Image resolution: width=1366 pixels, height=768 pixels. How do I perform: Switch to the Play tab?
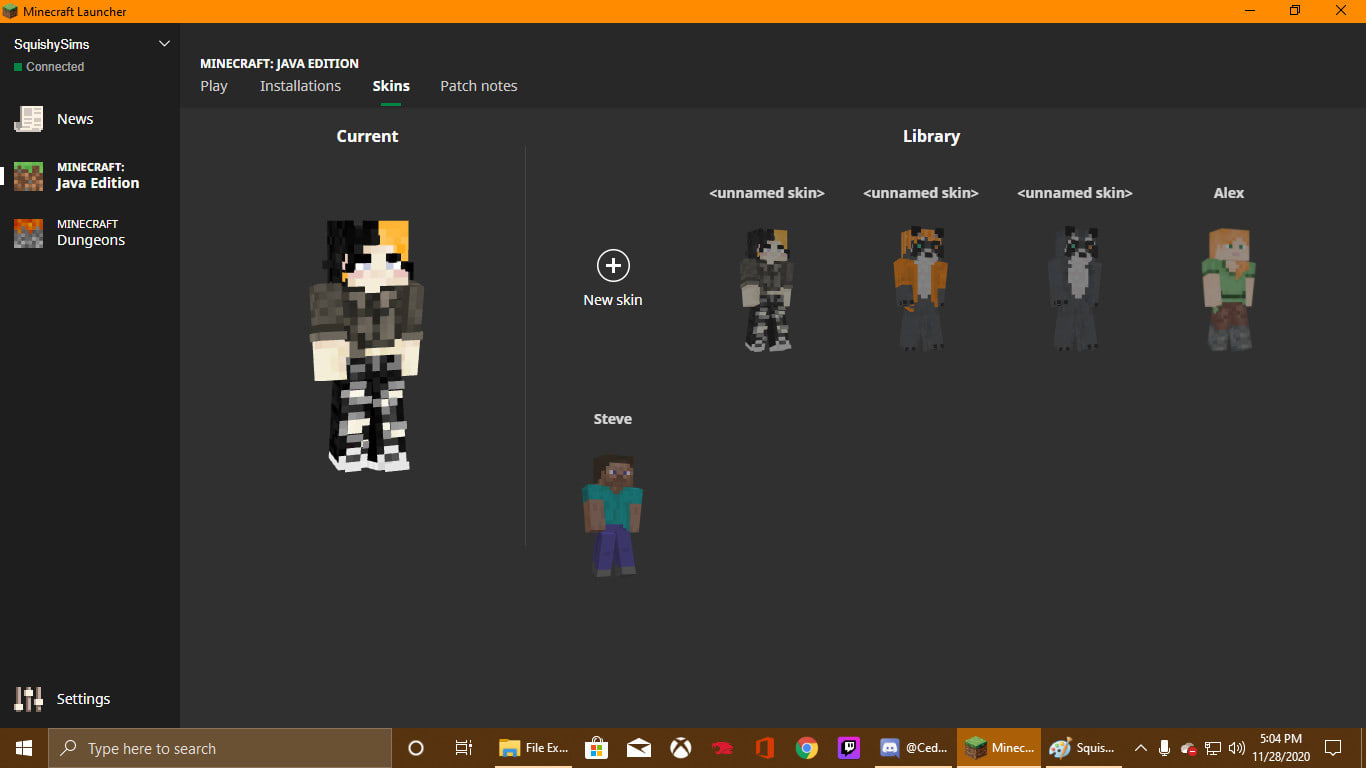point(213,86)
